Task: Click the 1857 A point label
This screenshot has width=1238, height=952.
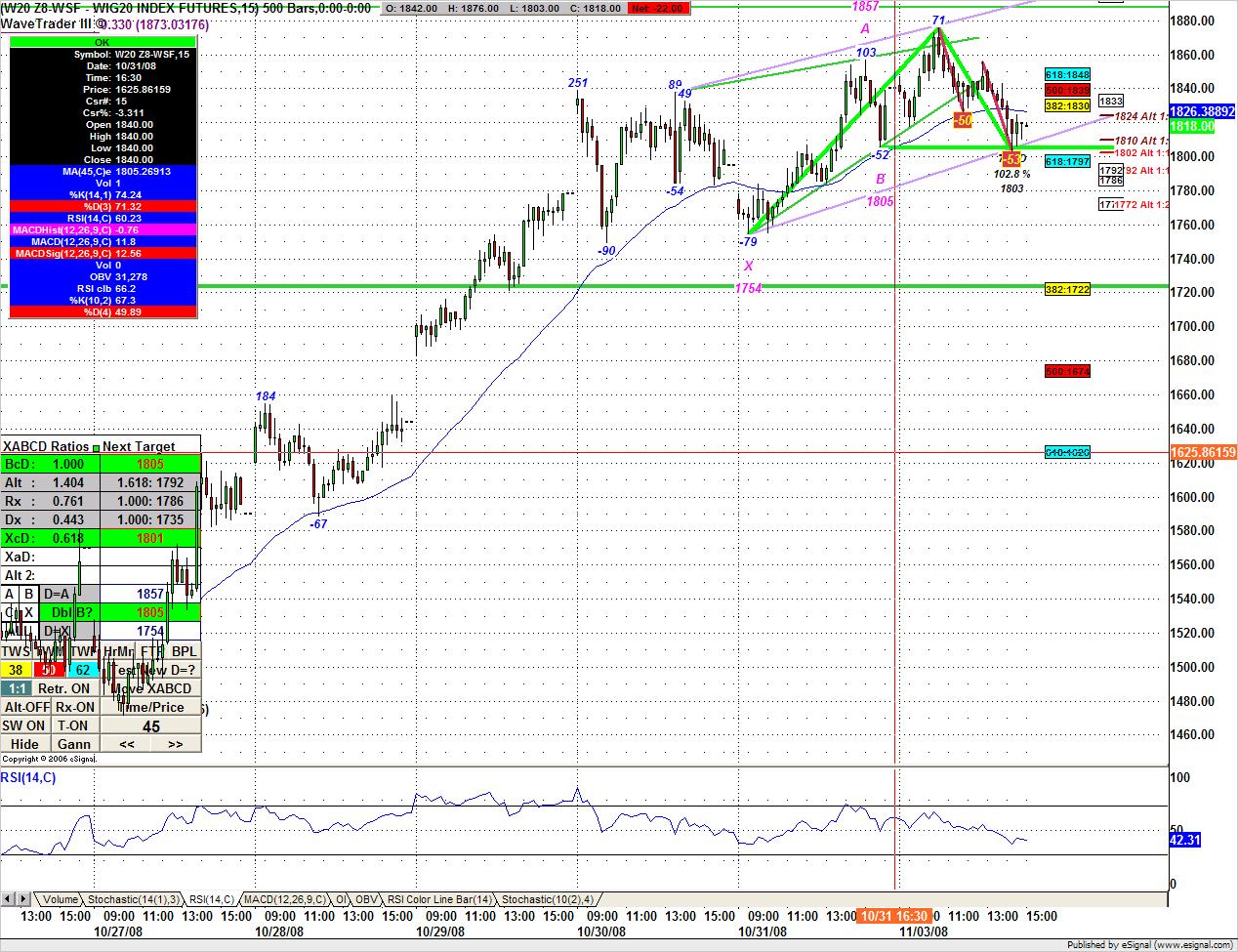Action: coord(865,7)
